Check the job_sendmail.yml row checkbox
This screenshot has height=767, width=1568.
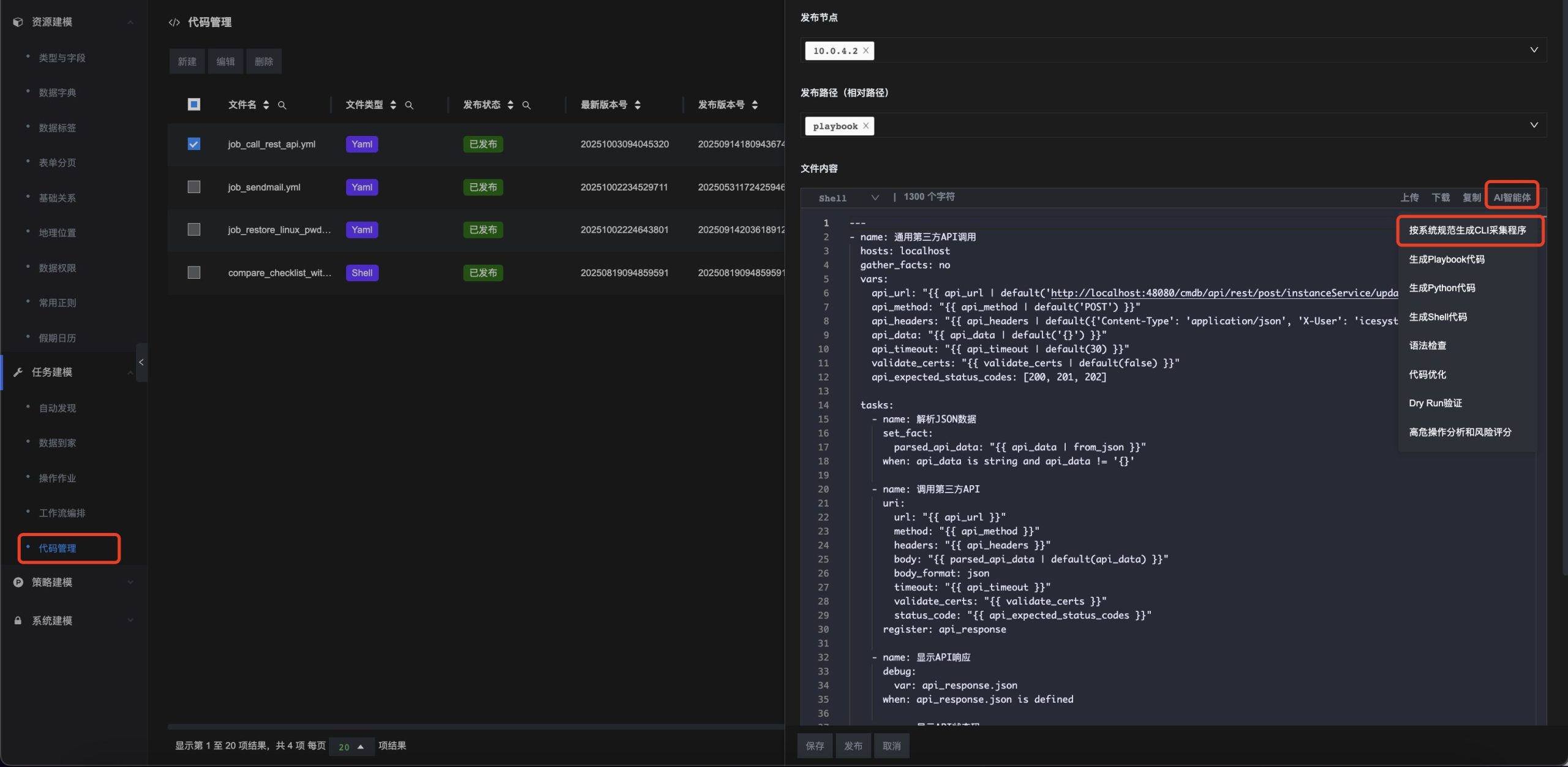pyautogui.click(x=194, y=187)
